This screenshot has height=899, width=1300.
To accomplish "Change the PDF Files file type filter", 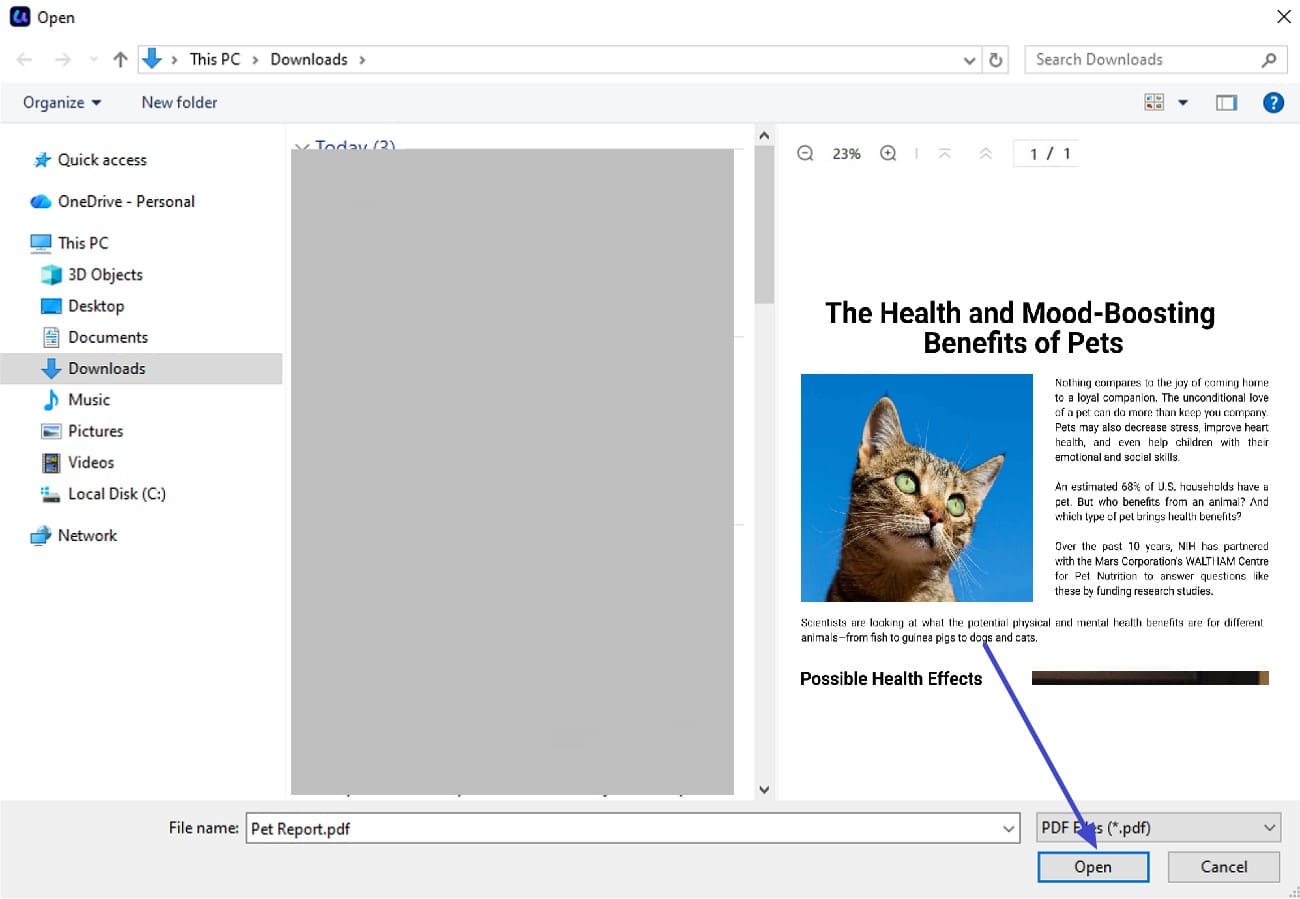I will tap(1156, 827).
